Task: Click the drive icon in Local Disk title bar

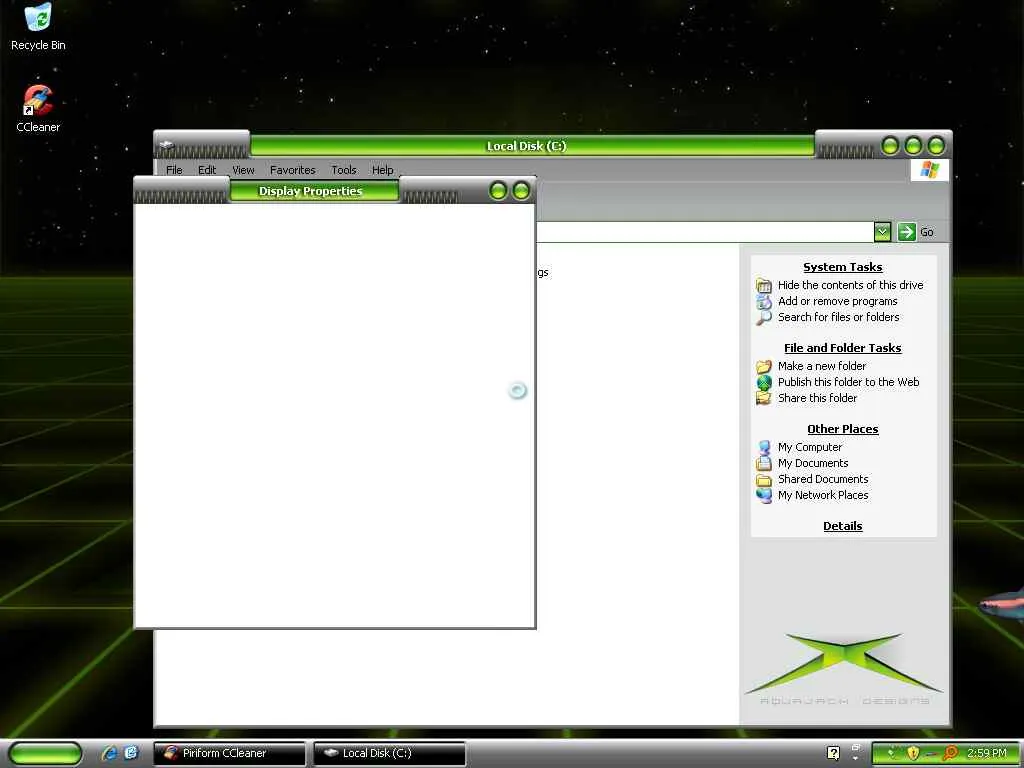Action: (x=167, y=144)
